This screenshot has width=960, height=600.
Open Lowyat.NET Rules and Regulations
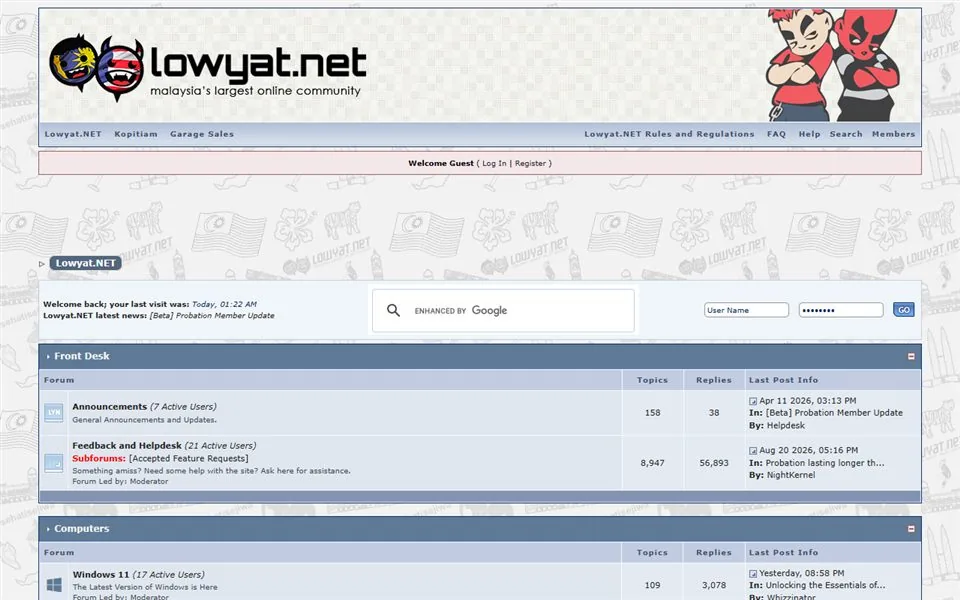coord(669,134)
